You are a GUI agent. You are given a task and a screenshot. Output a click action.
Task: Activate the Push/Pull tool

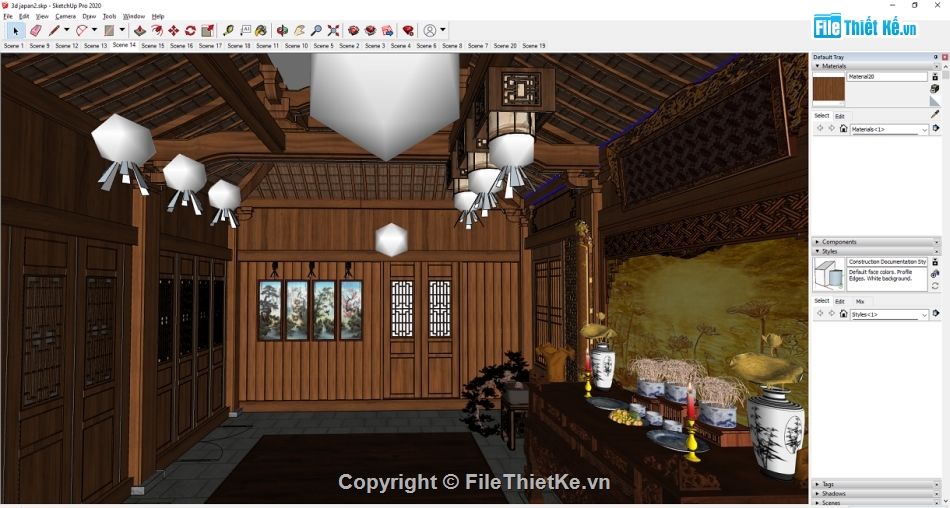pos(140,30)
